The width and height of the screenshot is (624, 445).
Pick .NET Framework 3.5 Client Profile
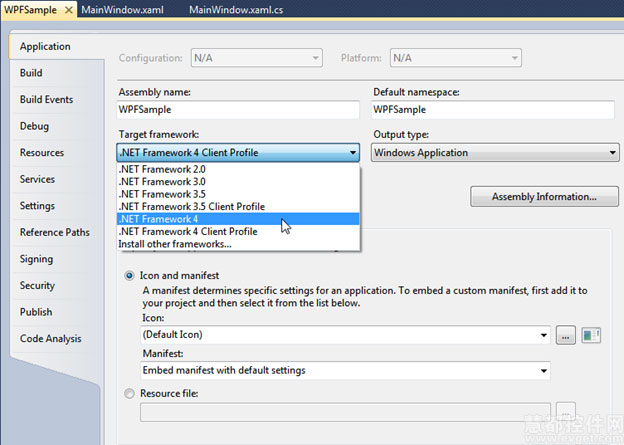pyautogui.click(x=238, y=207)
